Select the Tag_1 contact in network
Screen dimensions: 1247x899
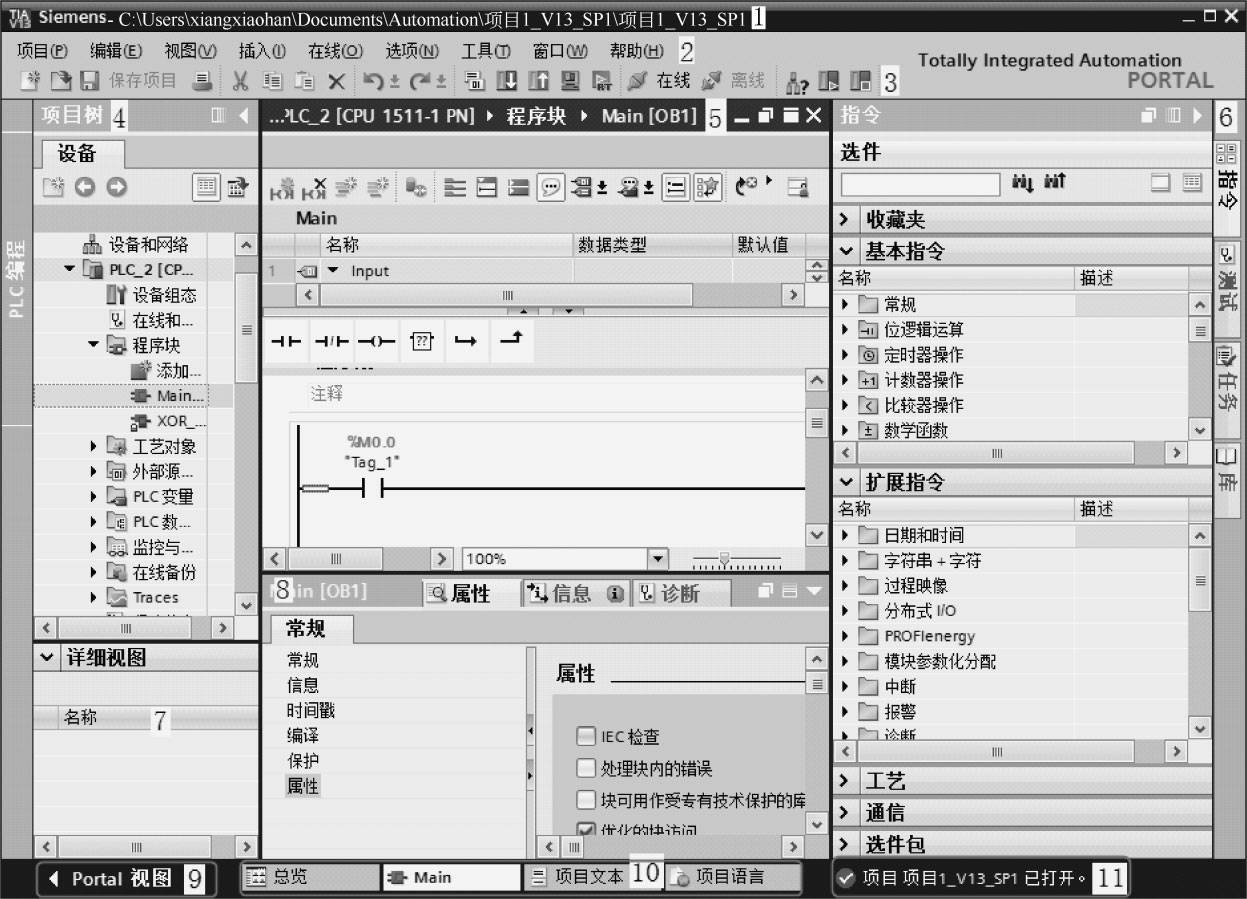pyautogui.click(x=371, y=489)
